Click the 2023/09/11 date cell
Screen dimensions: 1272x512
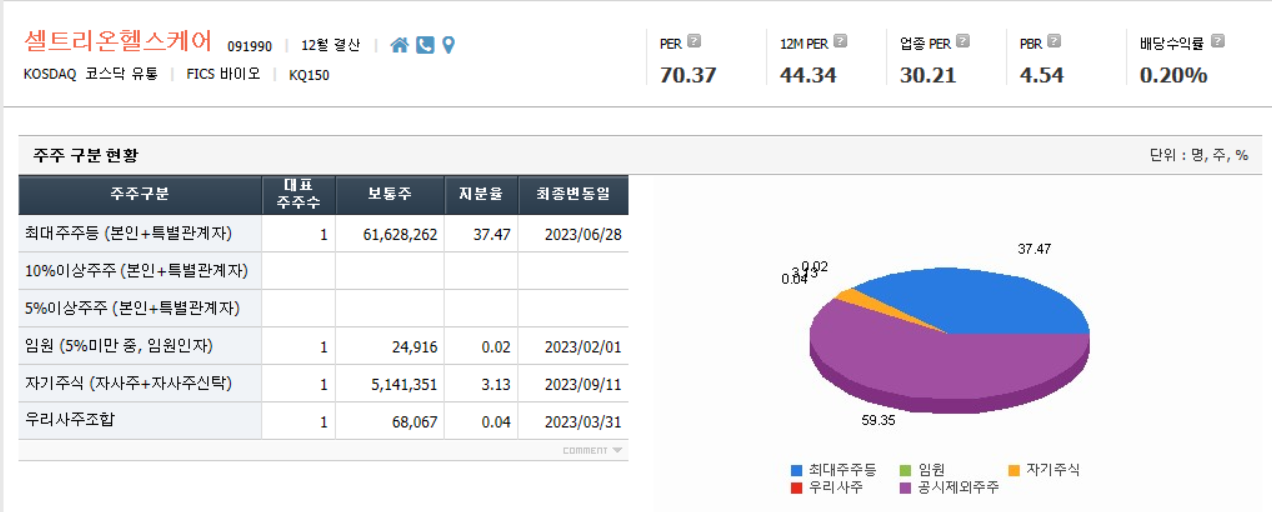click(x=573, y=384)
